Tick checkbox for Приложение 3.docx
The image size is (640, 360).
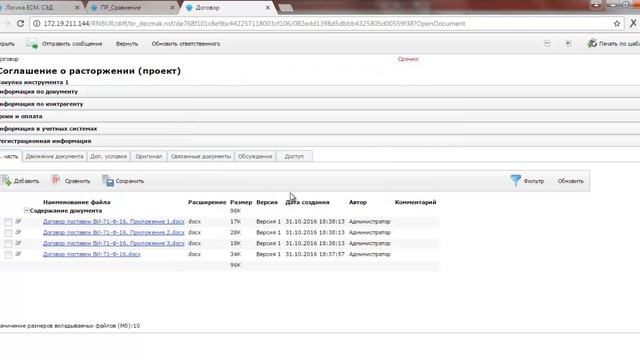click(x=8, y=244)
